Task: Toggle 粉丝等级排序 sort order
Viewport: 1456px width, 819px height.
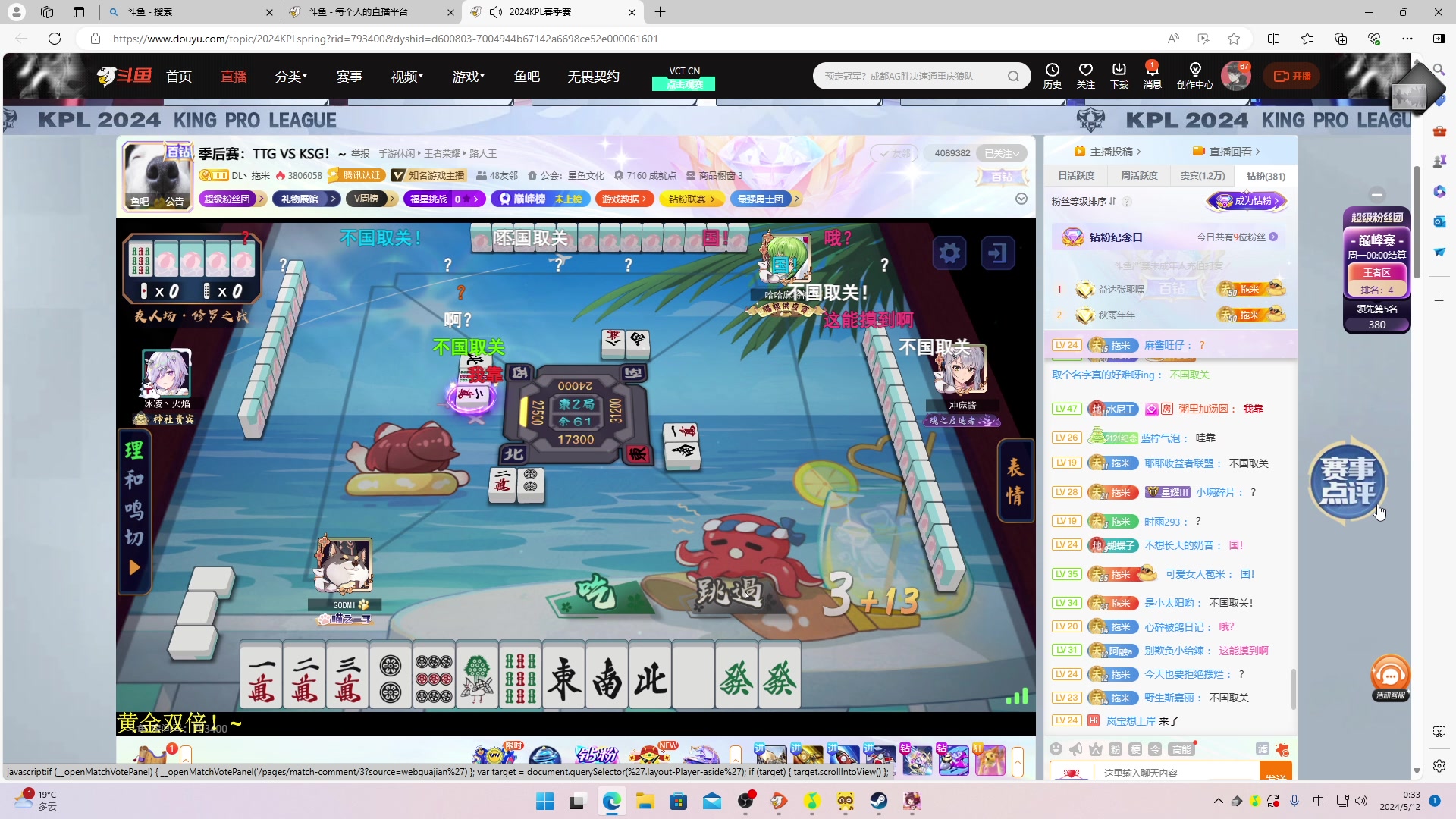Action: 1083,202
